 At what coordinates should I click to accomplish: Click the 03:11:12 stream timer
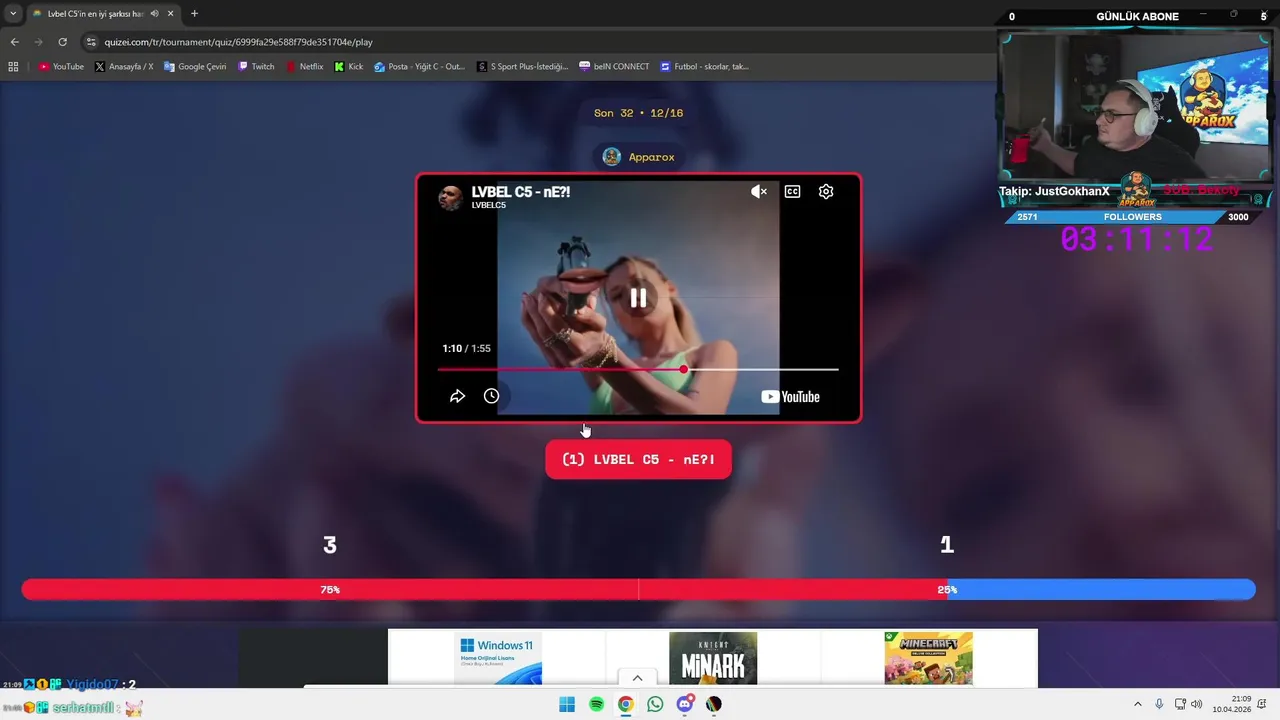click(1136, 239)
